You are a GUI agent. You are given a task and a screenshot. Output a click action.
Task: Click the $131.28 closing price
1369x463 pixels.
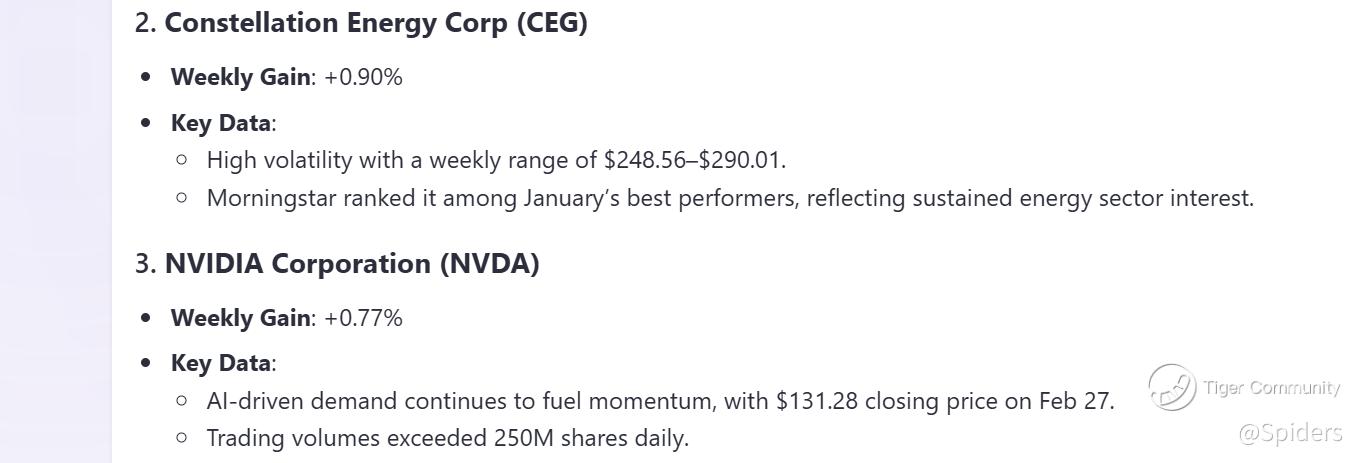click(x=817, y=401)
